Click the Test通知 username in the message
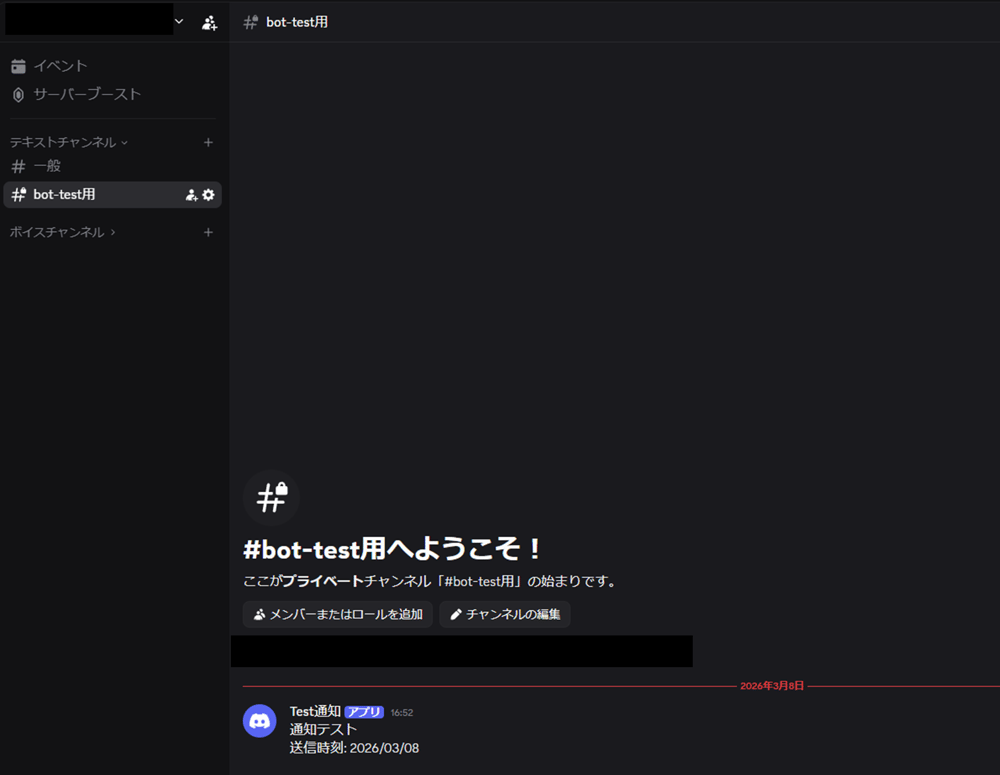Image resolution: width=1000 pixels, height=775 pixels. tap(315, 711)
